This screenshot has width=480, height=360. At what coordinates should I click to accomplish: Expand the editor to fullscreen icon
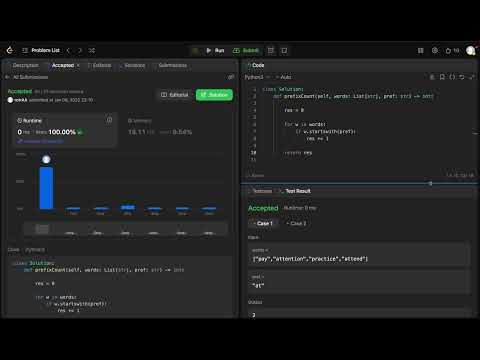[x=471, y=77]
